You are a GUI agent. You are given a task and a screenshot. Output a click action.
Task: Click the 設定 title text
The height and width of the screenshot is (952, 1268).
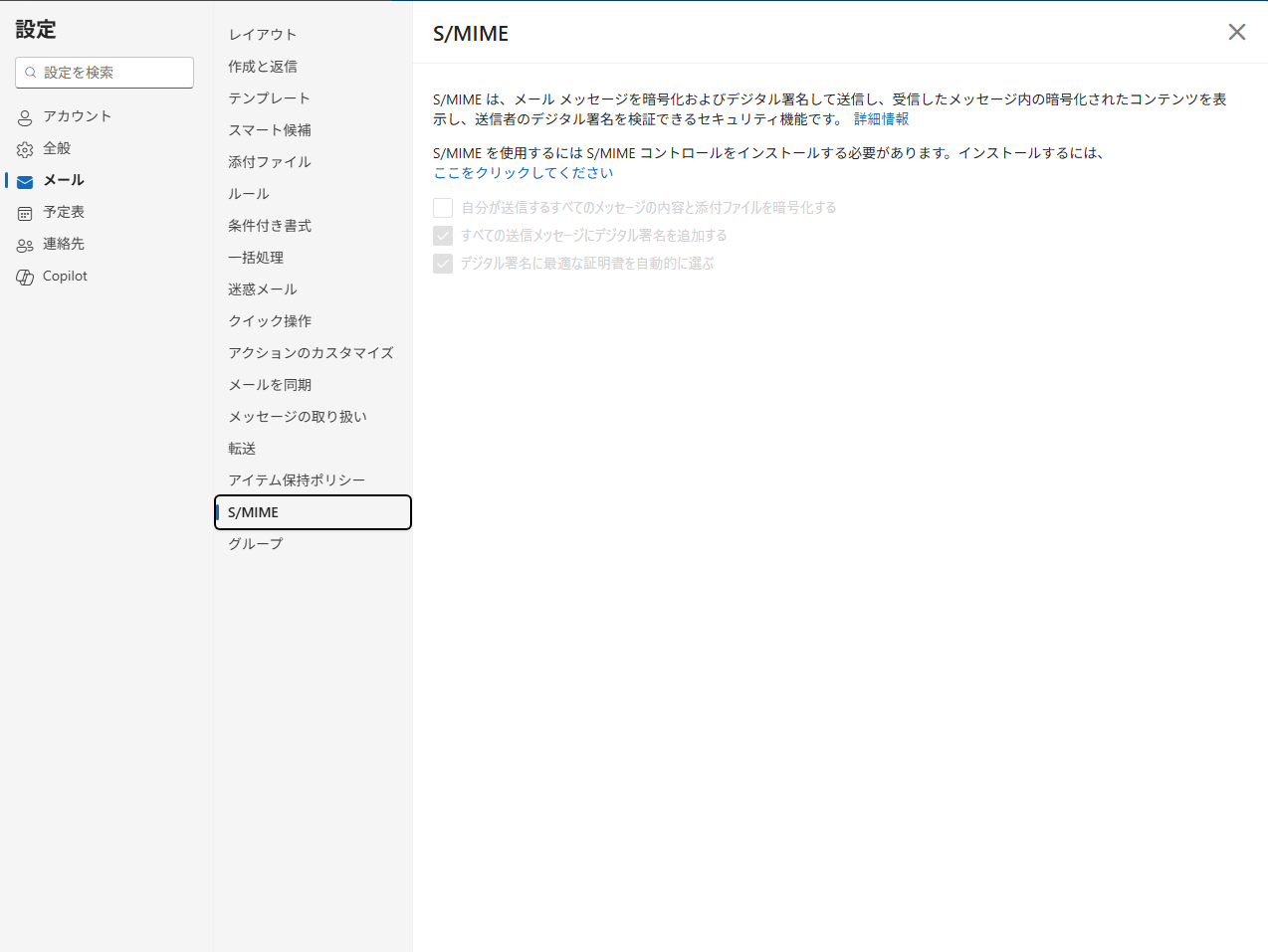(36, 30)
